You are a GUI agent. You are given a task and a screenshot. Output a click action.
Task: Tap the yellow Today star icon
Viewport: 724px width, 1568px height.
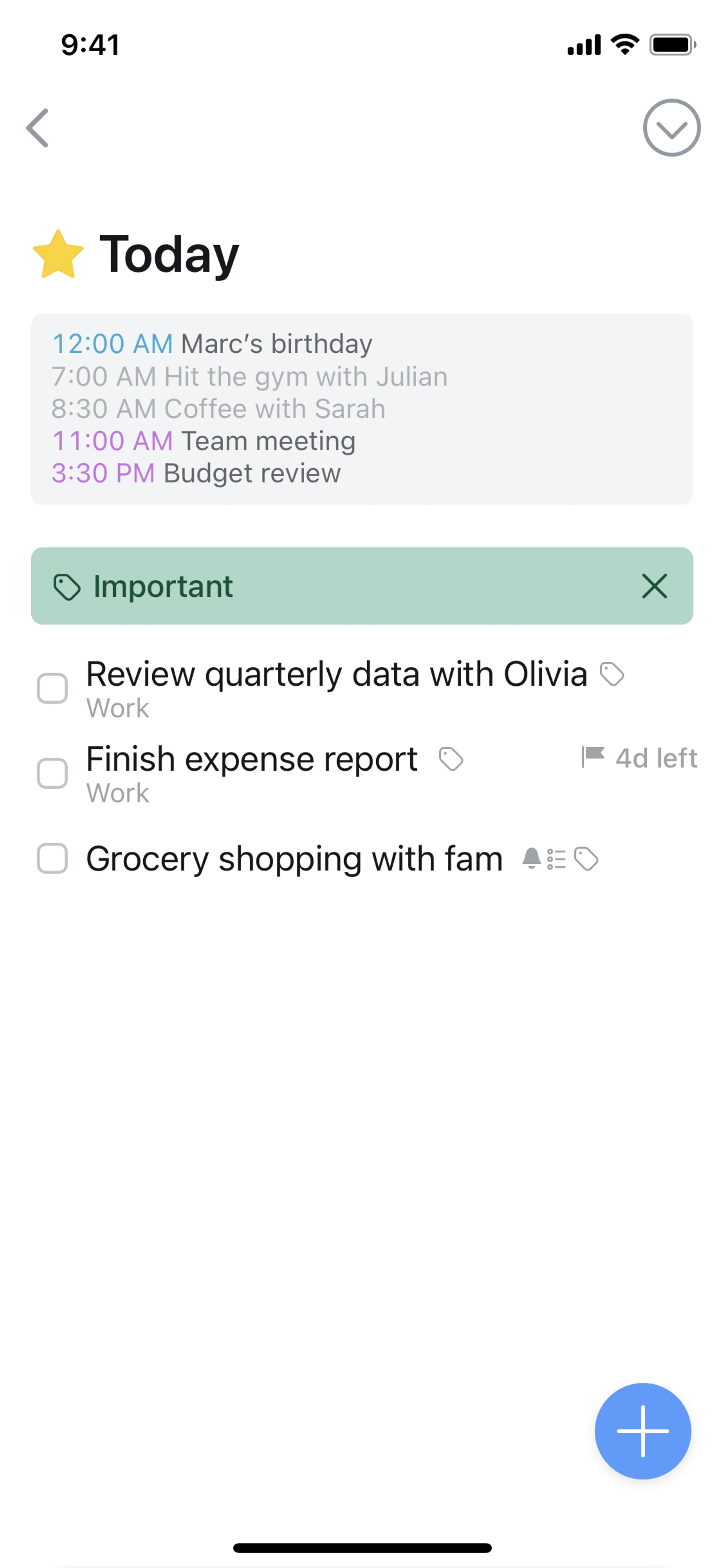pos(58,255)
